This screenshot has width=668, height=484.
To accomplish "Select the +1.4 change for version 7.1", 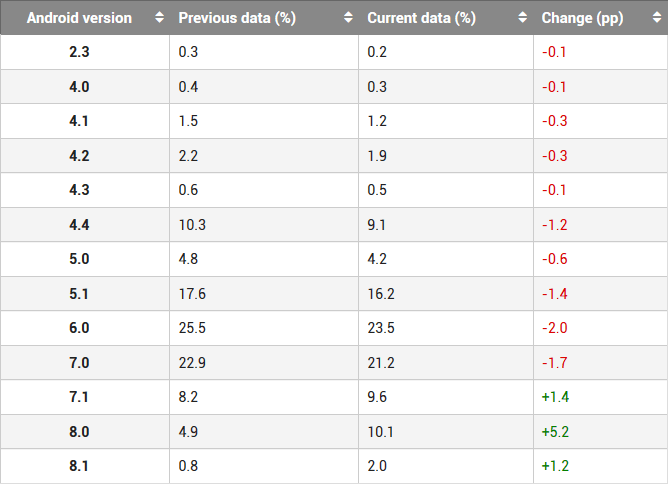I will pyautogui.click(x=555, y=397).
